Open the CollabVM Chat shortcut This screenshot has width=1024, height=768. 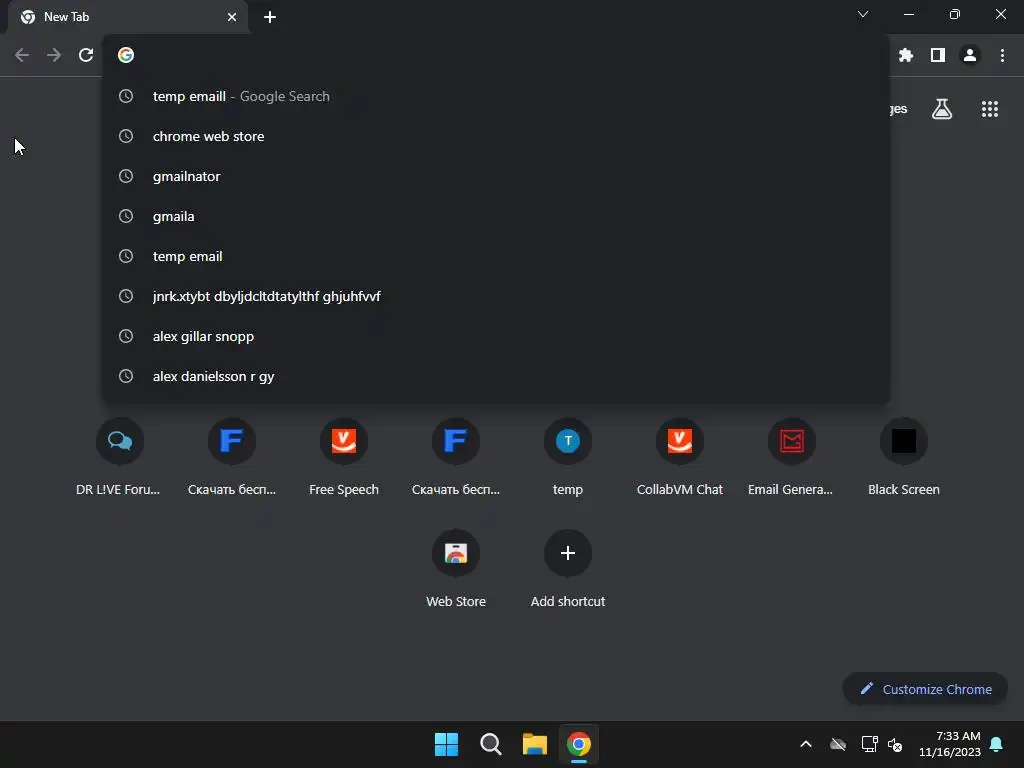680,458
